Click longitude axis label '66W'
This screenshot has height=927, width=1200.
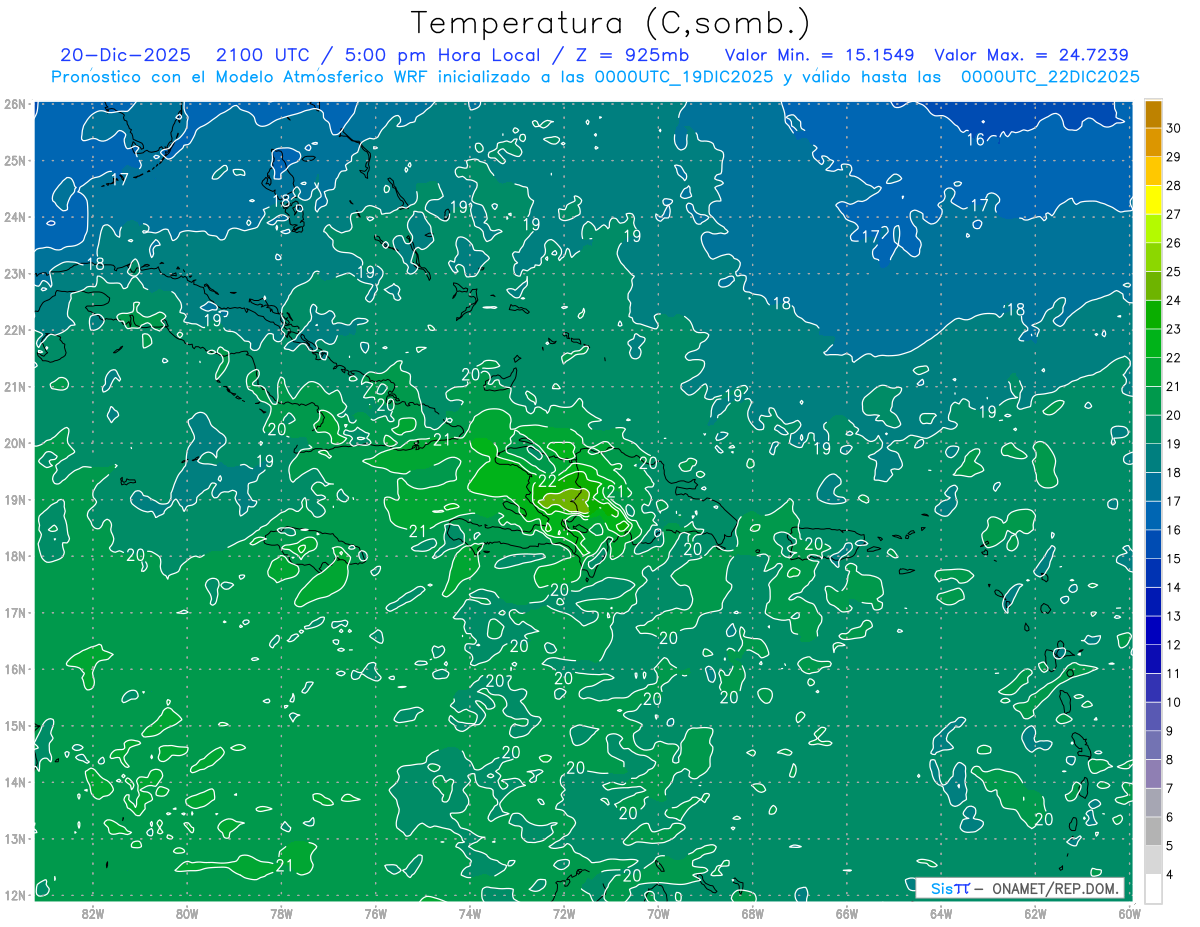tap(847, 914)
